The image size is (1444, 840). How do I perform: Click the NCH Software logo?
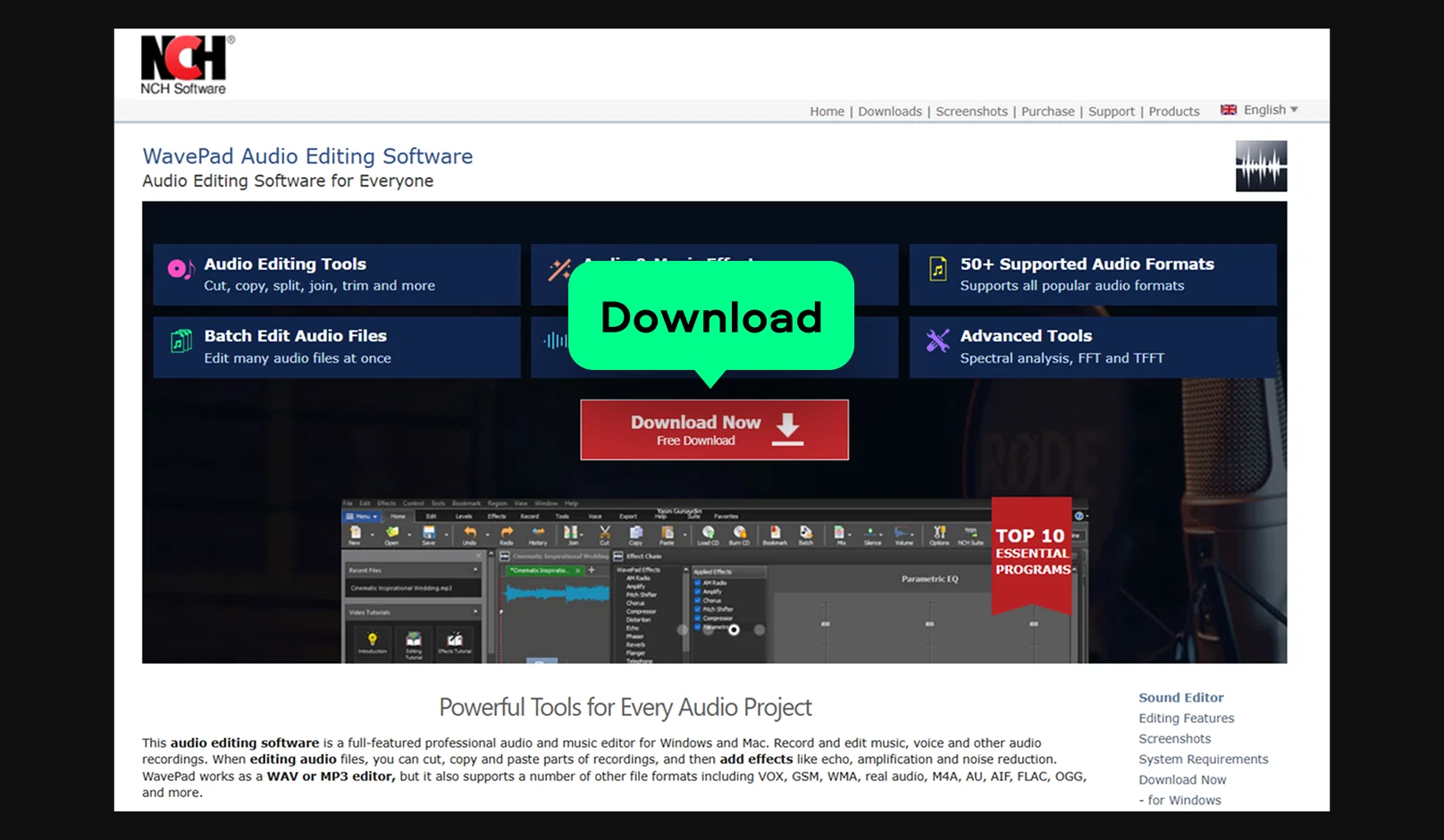pos(185,64)
